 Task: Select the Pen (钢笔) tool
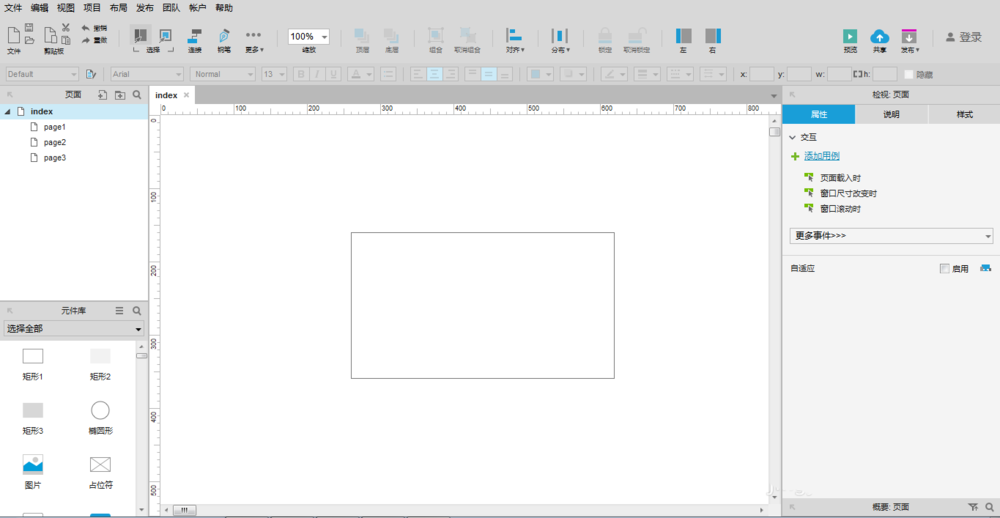click(x=223, y=35)
